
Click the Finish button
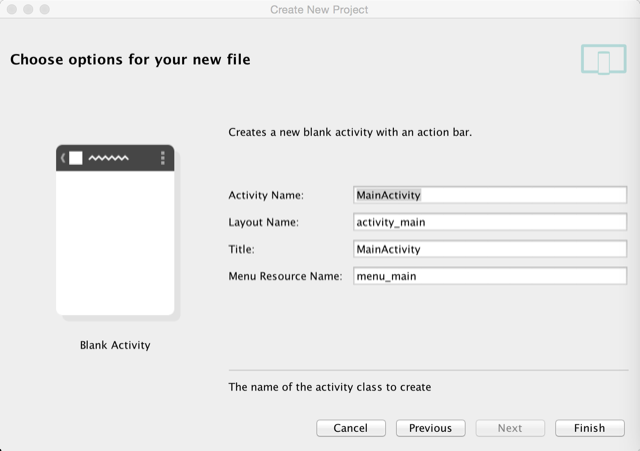click(589, 428)
